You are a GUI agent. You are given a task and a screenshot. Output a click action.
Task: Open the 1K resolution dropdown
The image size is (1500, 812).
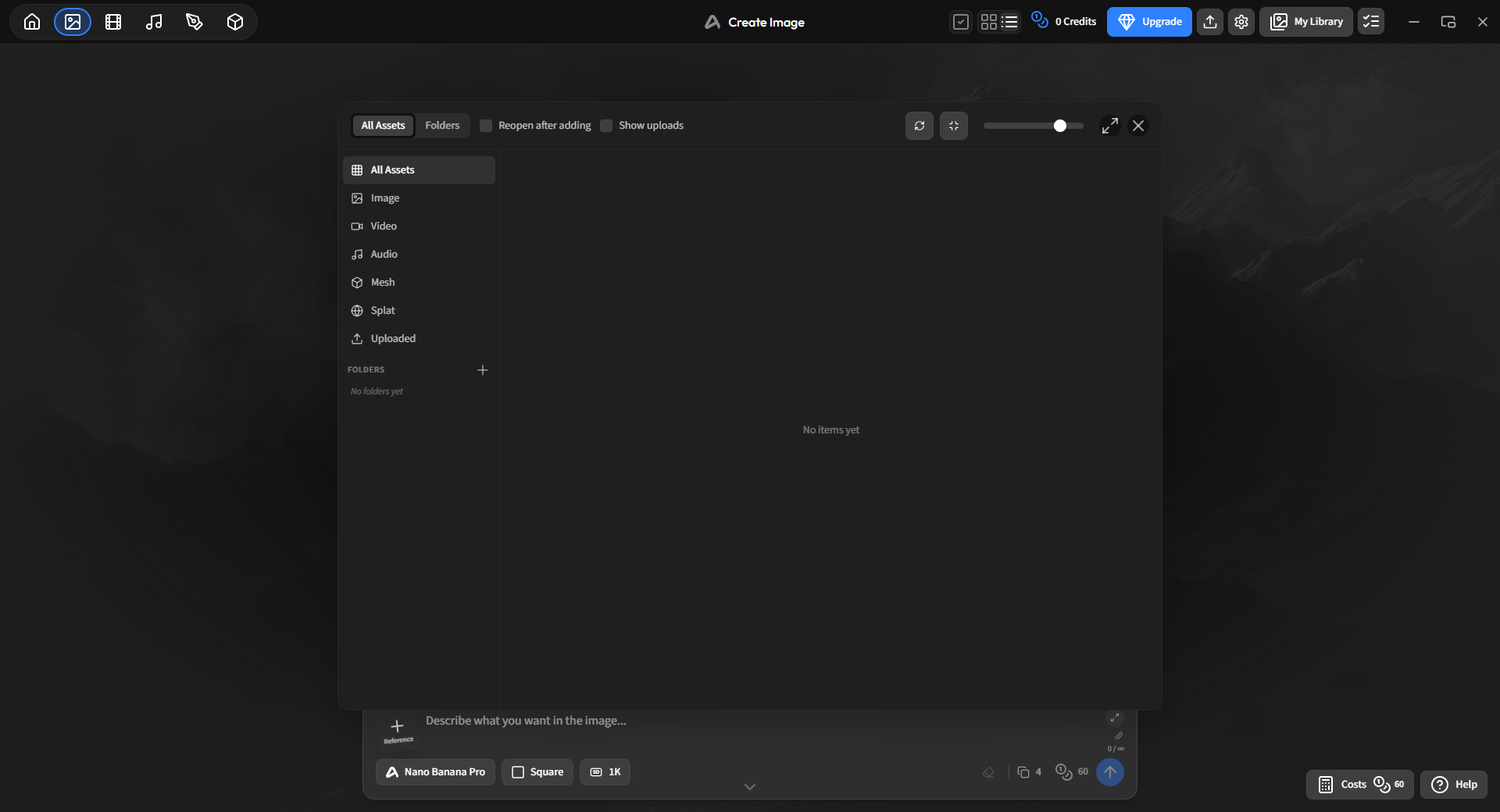point(605,772)
